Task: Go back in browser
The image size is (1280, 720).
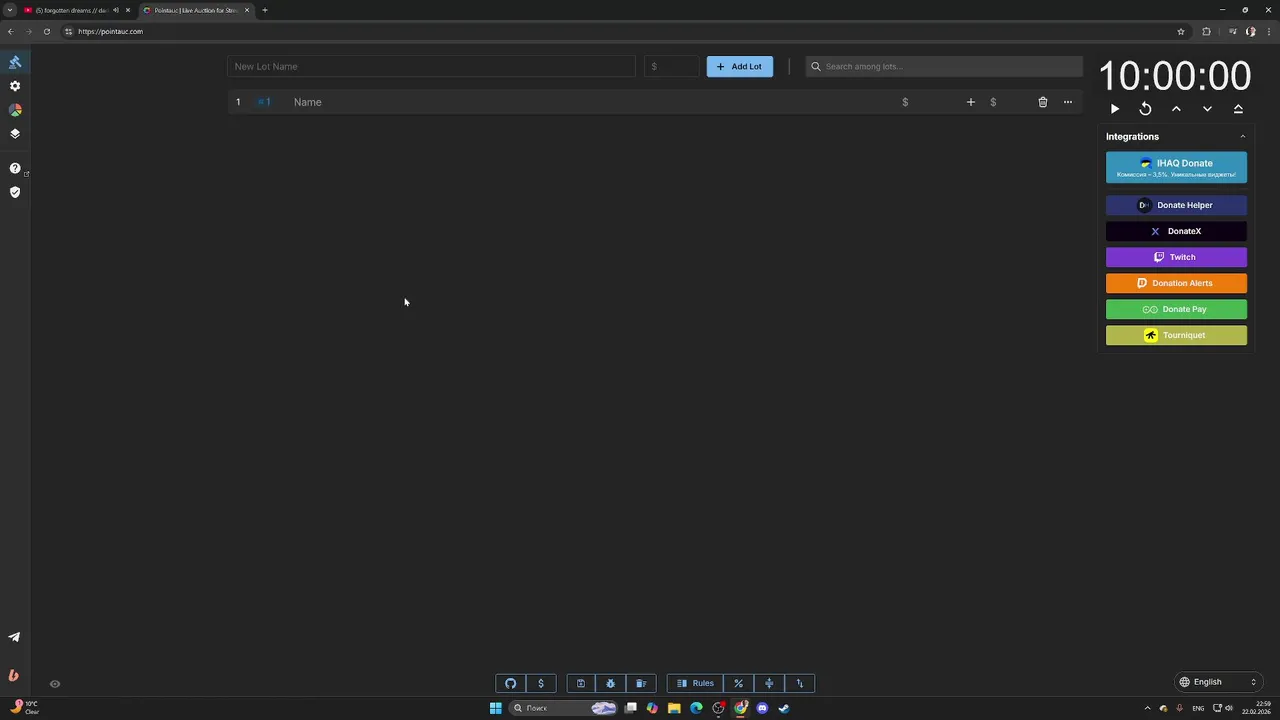Action: 10,31
